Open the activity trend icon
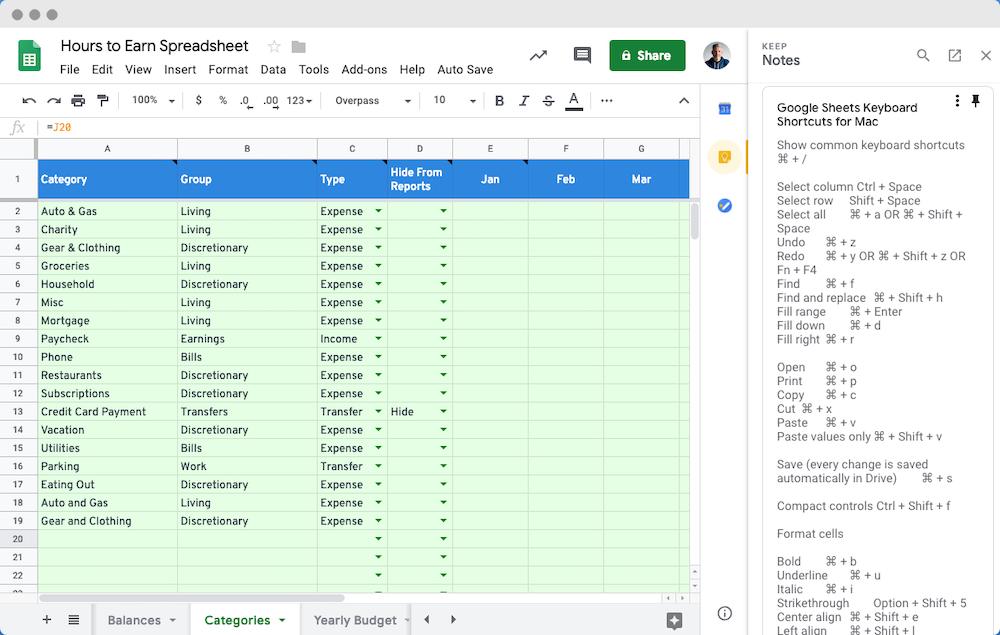This screenshot has width=1000, height=635. tap(538, 55)
